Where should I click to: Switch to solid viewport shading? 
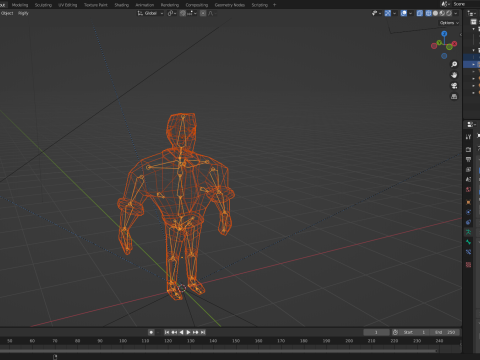tap(435, 13)
